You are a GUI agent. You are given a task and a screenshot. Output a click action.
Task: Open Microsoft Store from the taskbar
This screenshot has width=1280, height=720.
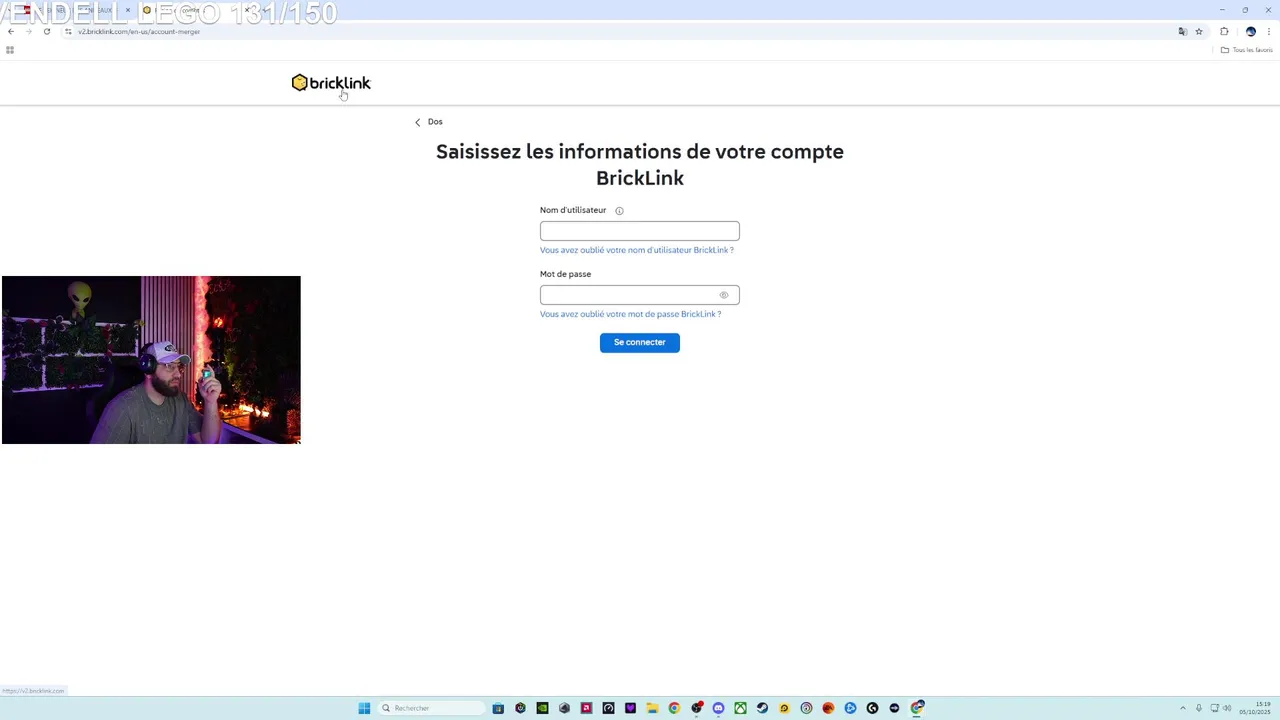point(498,708)
